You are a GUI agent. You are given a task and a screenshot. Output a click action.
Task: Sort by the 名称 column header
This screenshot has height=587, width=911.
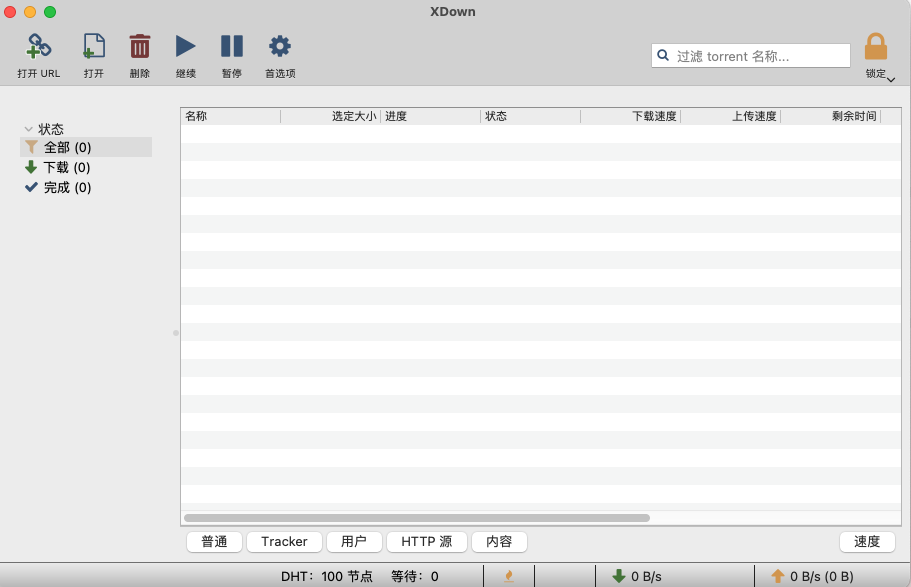coord(231,116)
